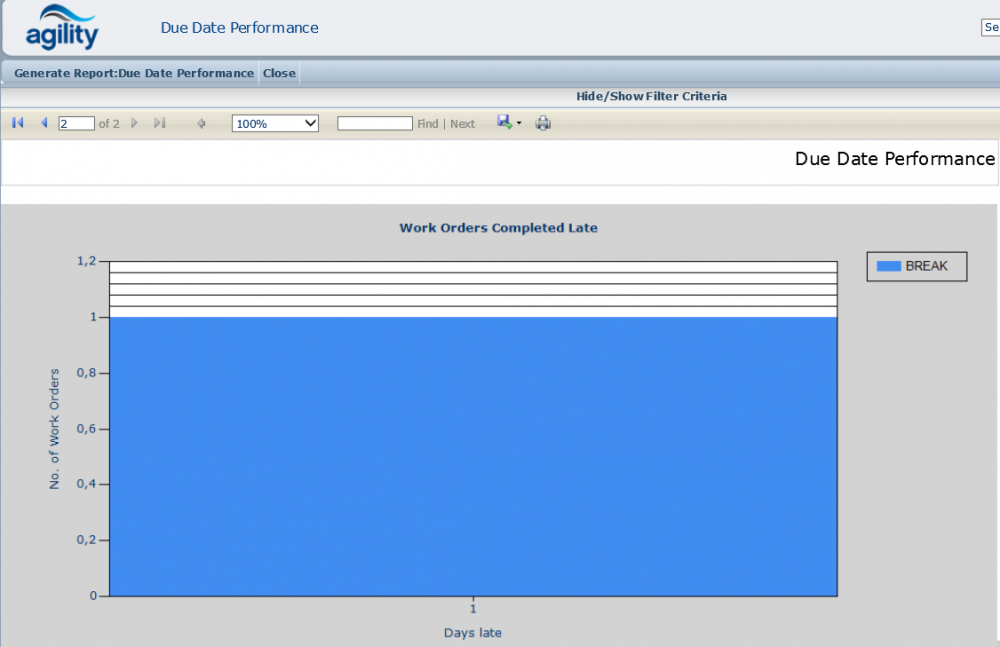Viewport: 1000px width, 647px height.
Task: Advance to the next report page
Action: click(135, 123)
